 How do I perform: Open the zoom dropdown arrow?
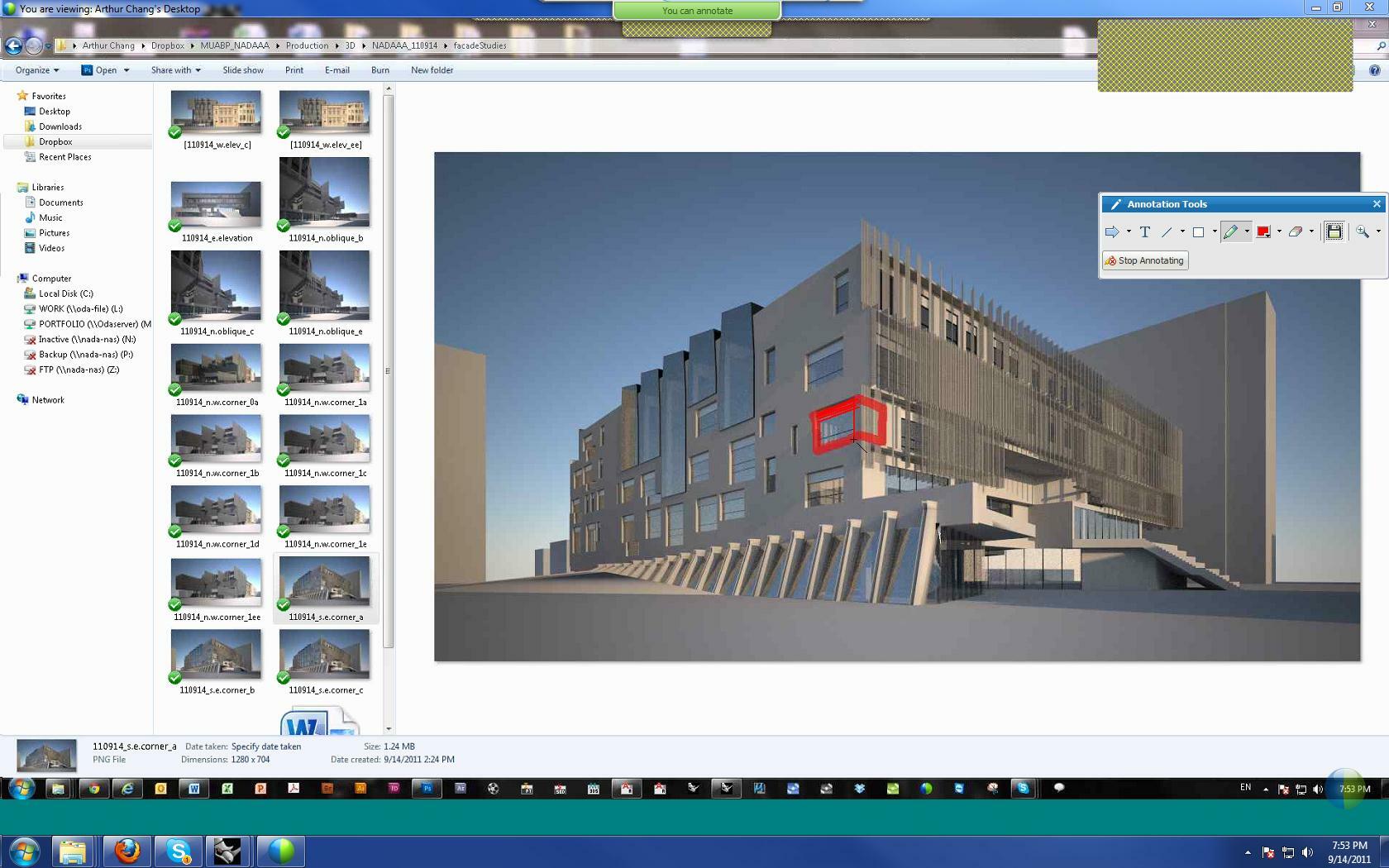coord(1378,232)
